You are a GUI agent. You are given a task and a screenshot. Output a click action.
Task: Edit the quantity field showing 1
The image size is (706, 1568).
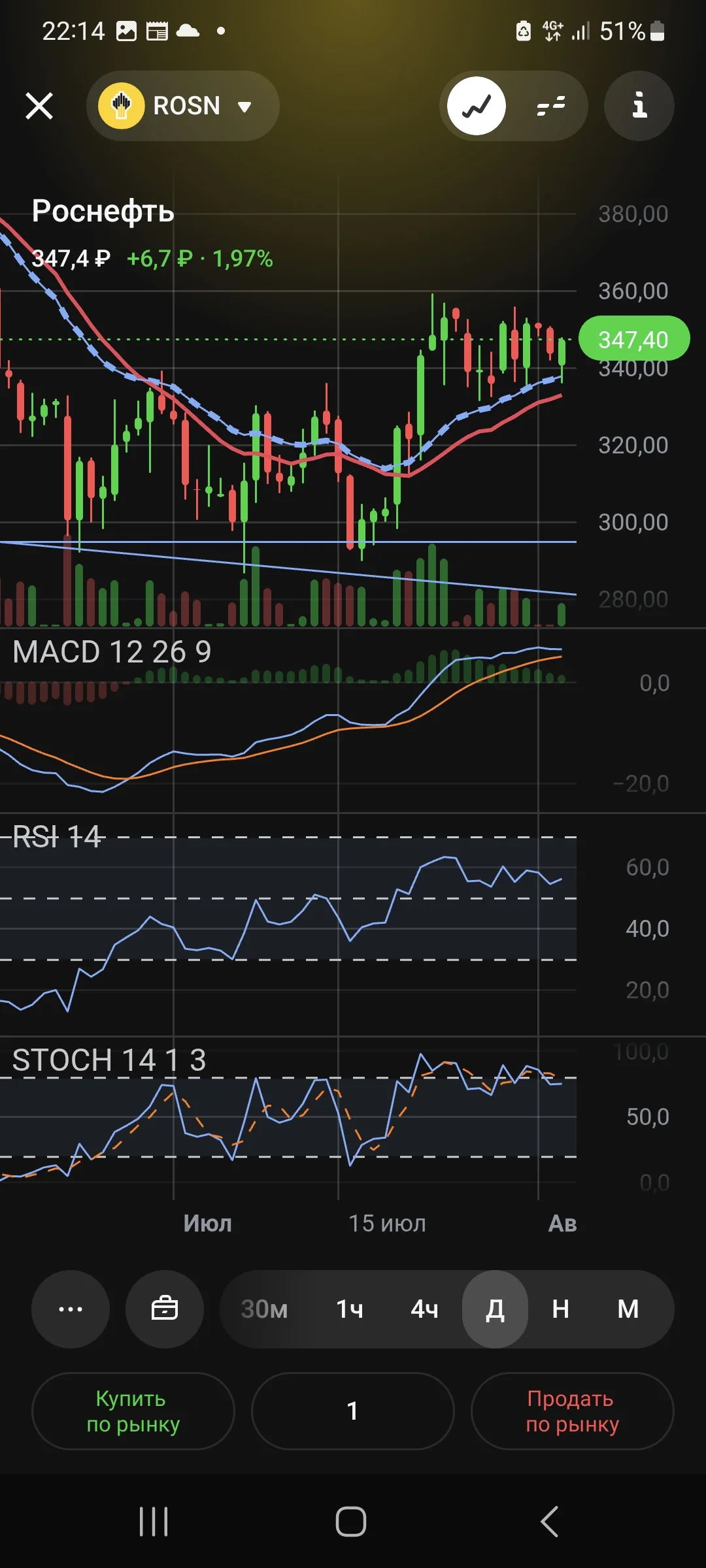pos(353,1411)
